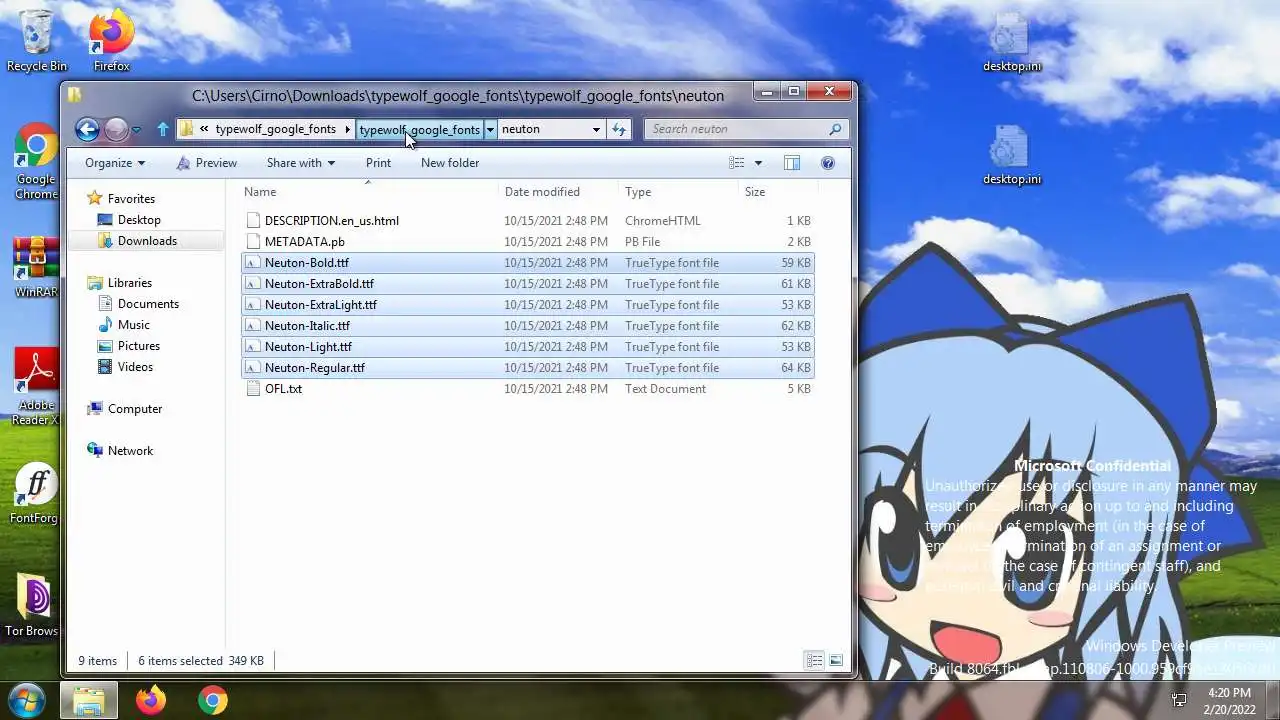Select Favorites in navigation pane
This screenshot has height=720, width=1280.
tap(131, 199)
